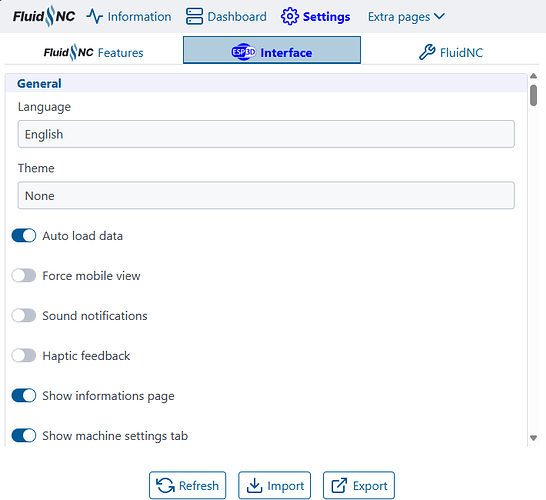Enable the Sound notifications toggle
This screenshot has width=546, height=500.
point(24,316)
